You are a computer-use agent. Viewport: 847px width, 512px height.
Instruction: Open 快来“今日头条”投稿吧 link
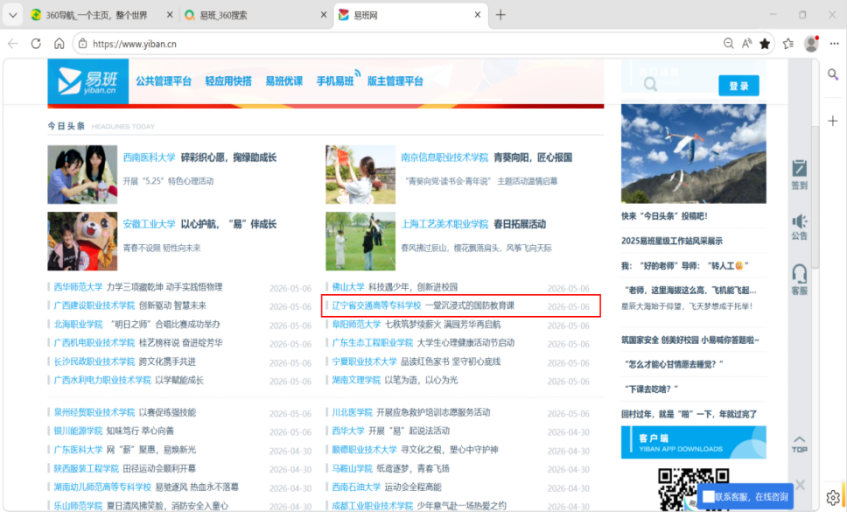tap(664, 216)
